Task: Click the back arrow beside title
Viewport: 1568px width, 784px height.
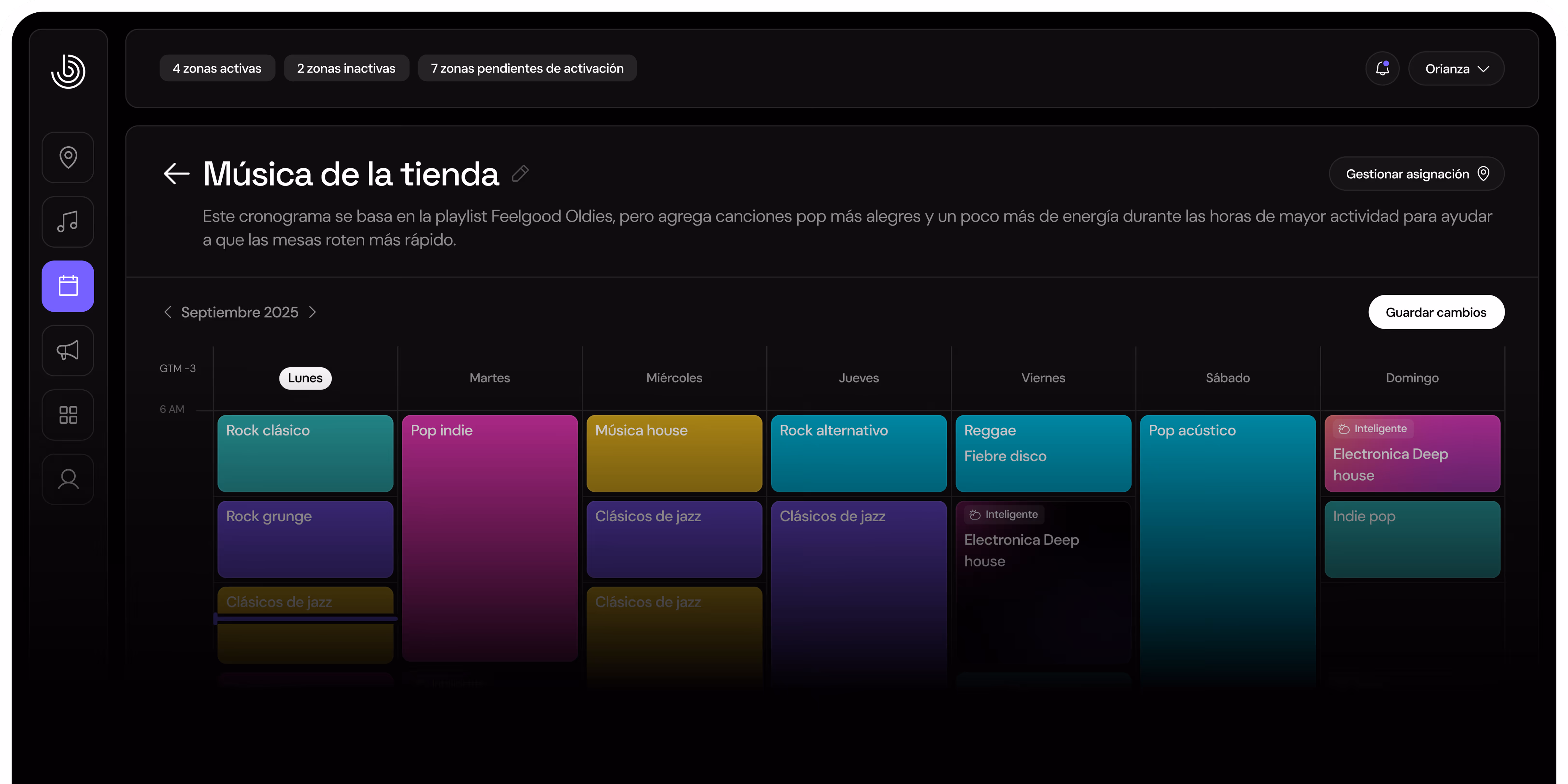Action: (176, 174)
